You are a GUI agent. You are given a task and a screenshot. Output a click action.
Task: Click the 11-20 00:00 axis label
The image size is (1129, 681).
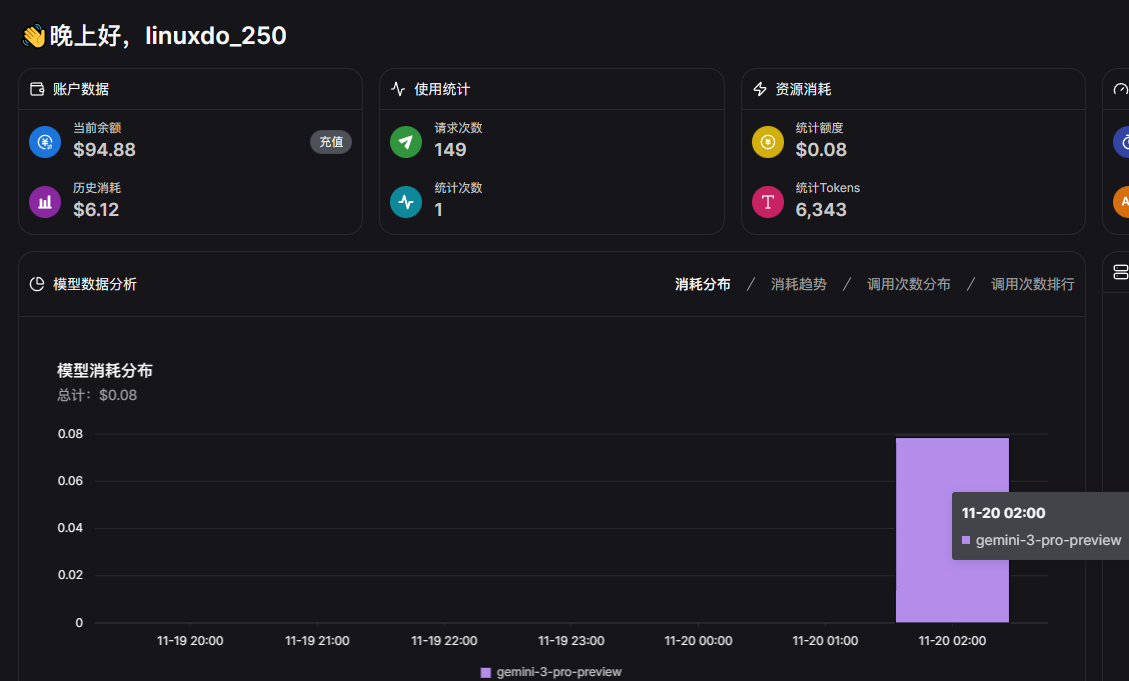698,641
